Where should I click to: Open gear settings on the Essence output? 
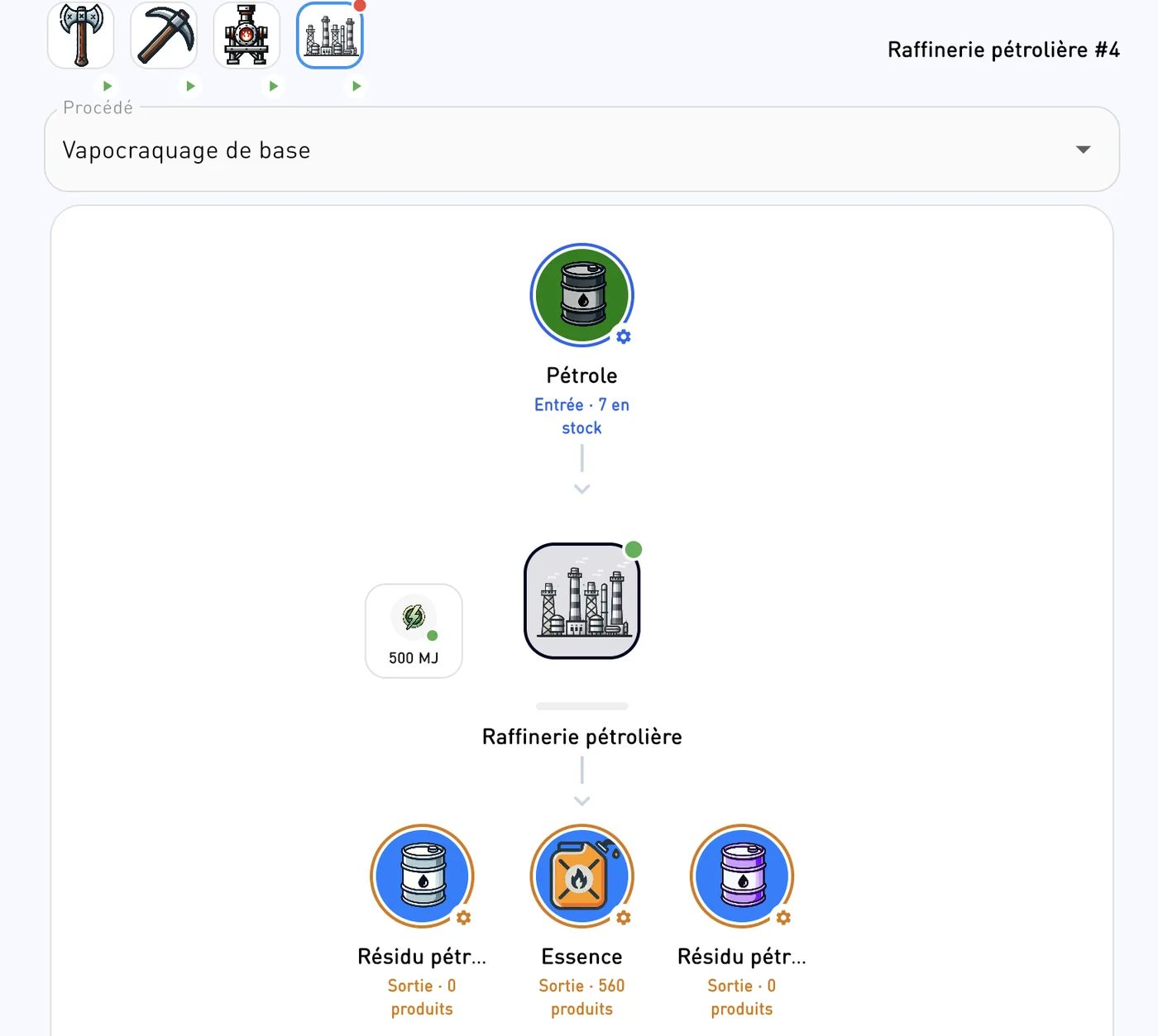pos(624,918)
